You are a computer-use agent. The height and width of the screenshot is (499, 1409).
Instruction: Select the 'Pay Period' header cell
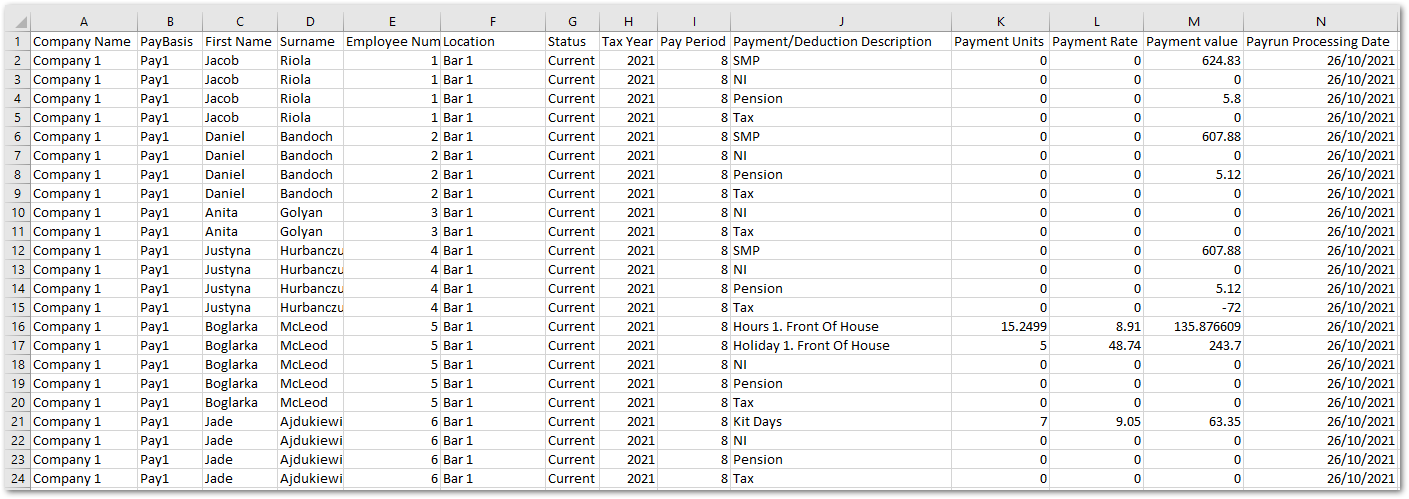coord(693,42)
